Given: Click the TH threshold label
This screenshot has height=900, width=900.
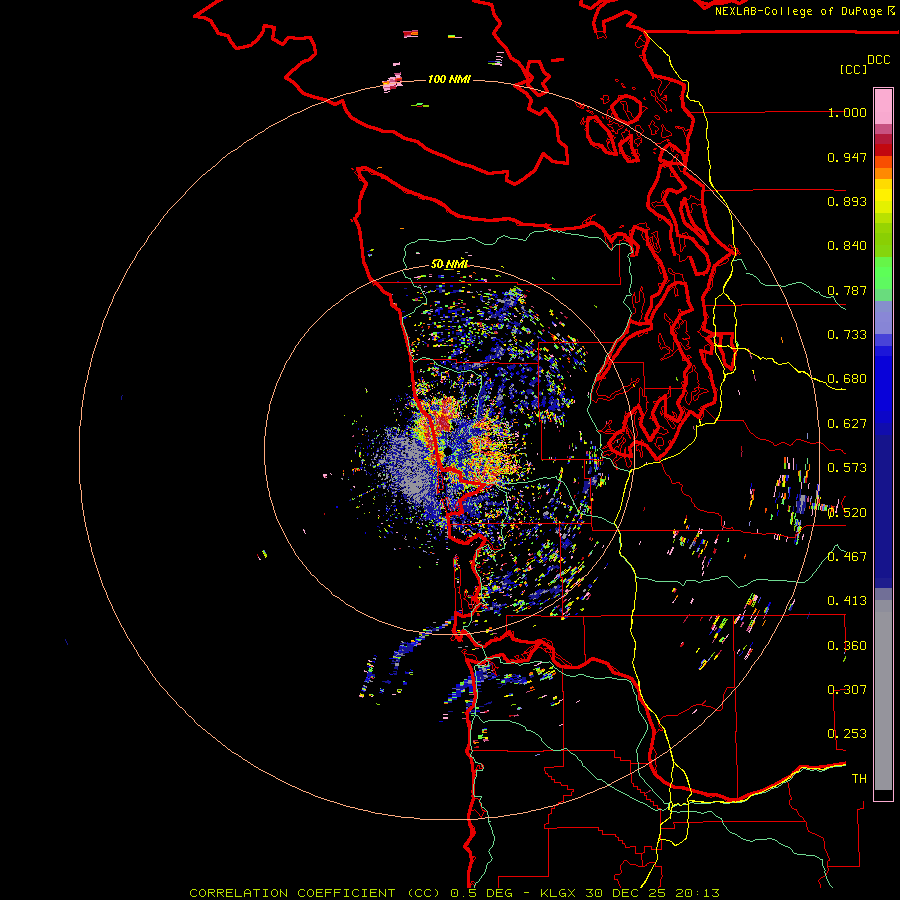Looking at the screenshot, I should pos(859,779).
